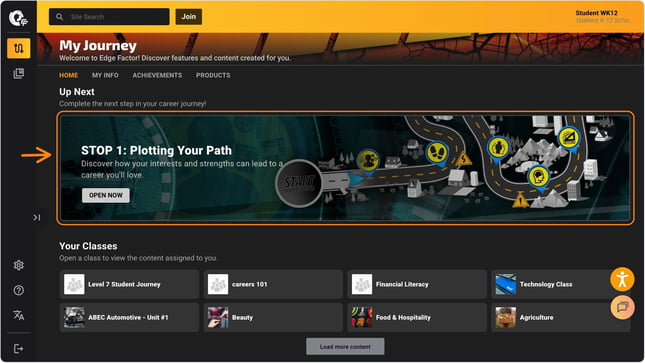Open the settings gear icon
Image resolution: width=645 pixels, height=363 pixels.
pyautogui.click(x=19, y=265)
